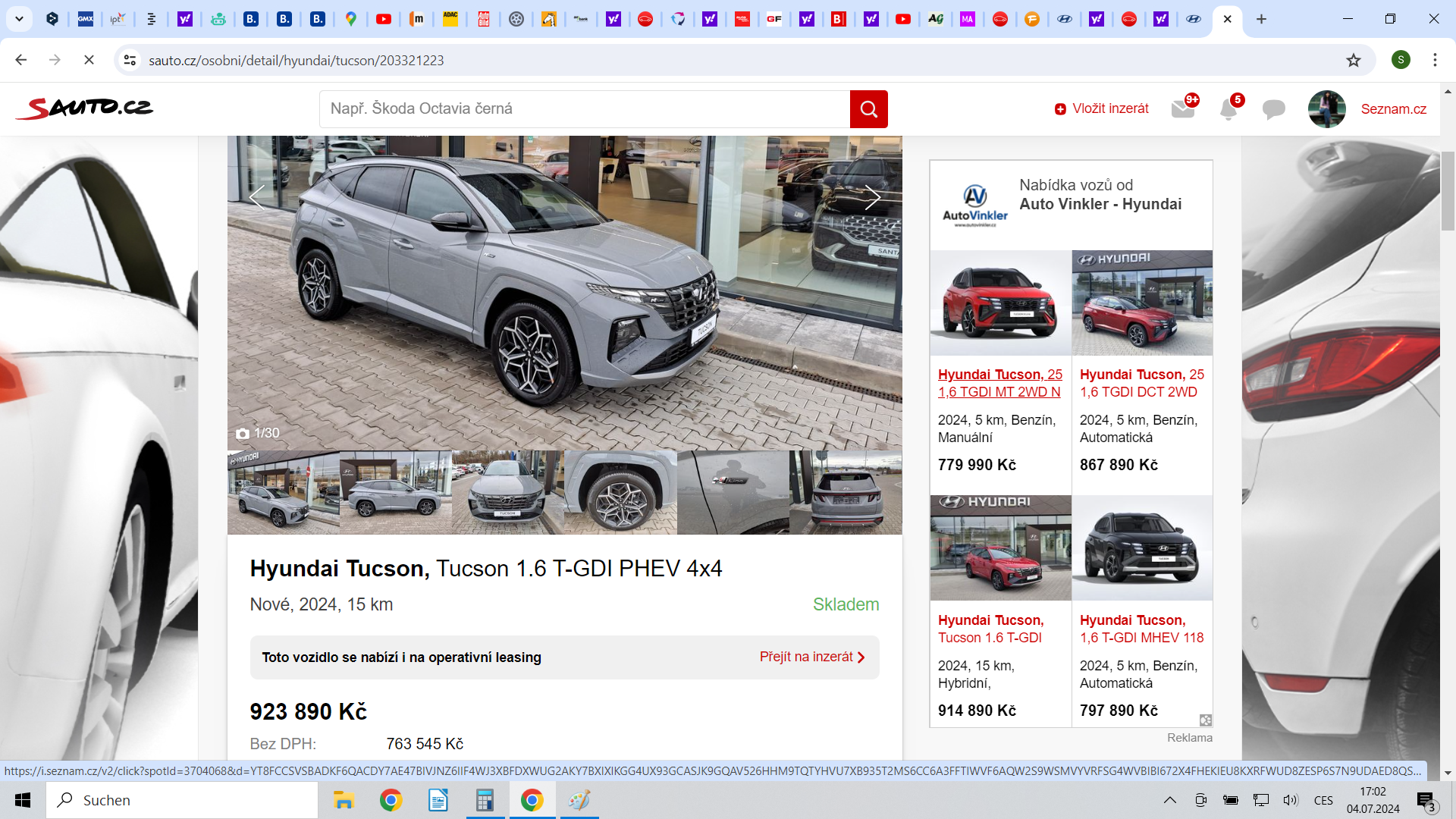Open the site information icon in address bar
Viewport: 1456px width, 819px height.
click(x=130, y=60)
